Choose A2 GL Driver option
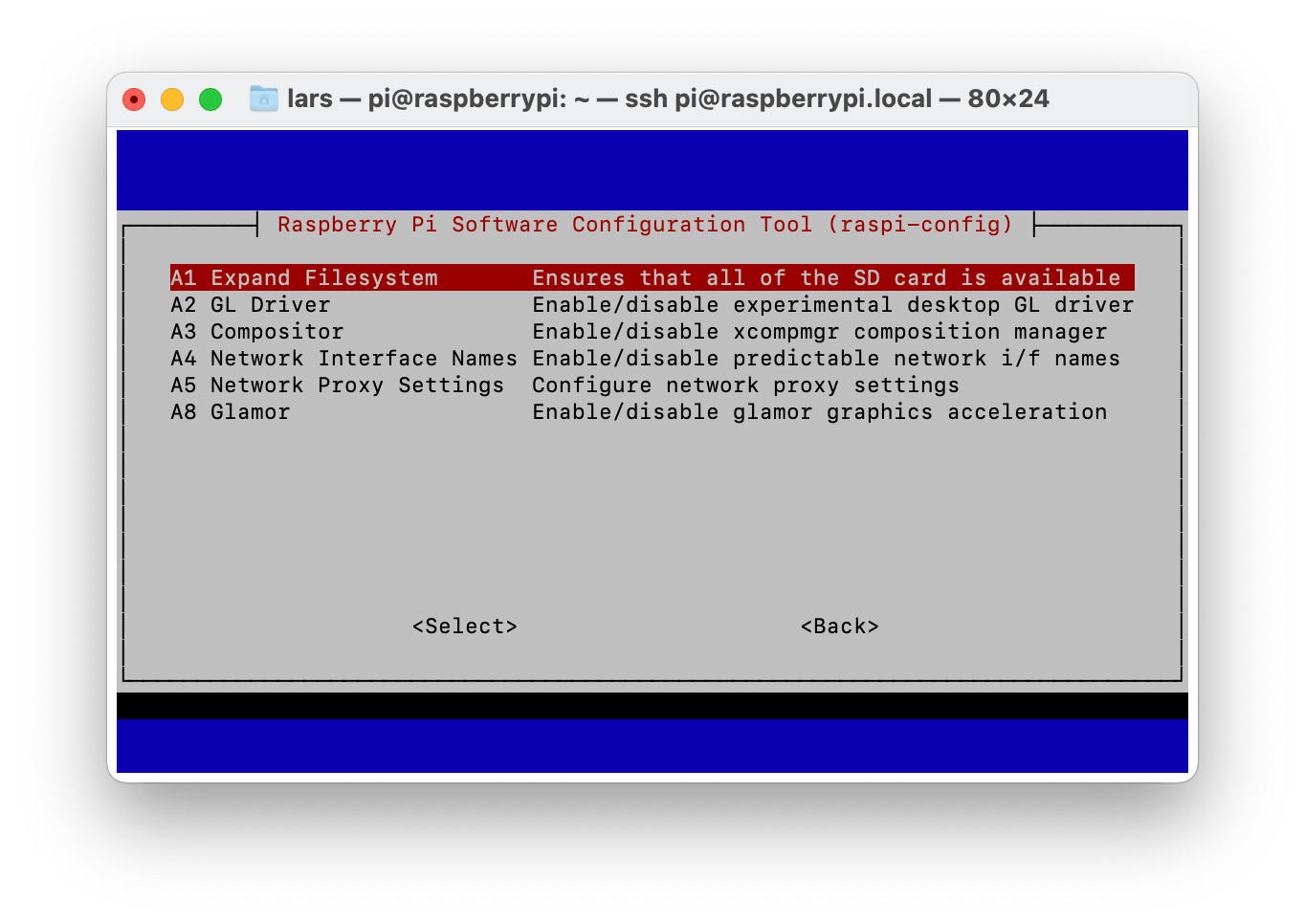The height and width of the screenshot is (924, 1305). coord(652,304)
